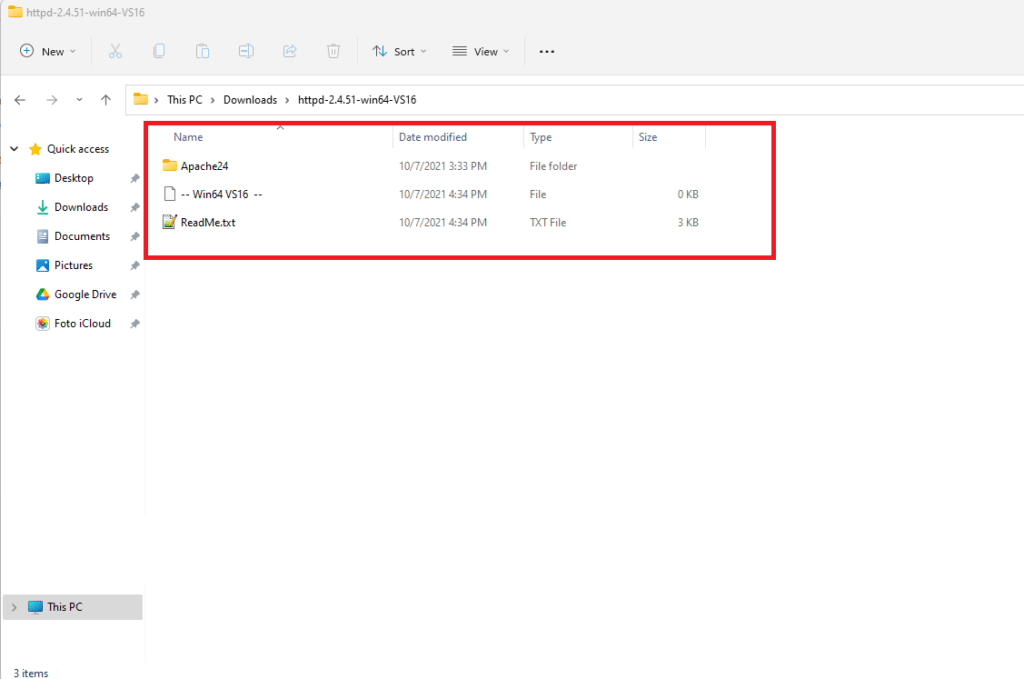Open the Sort dropdown menu

coord(399,52)
